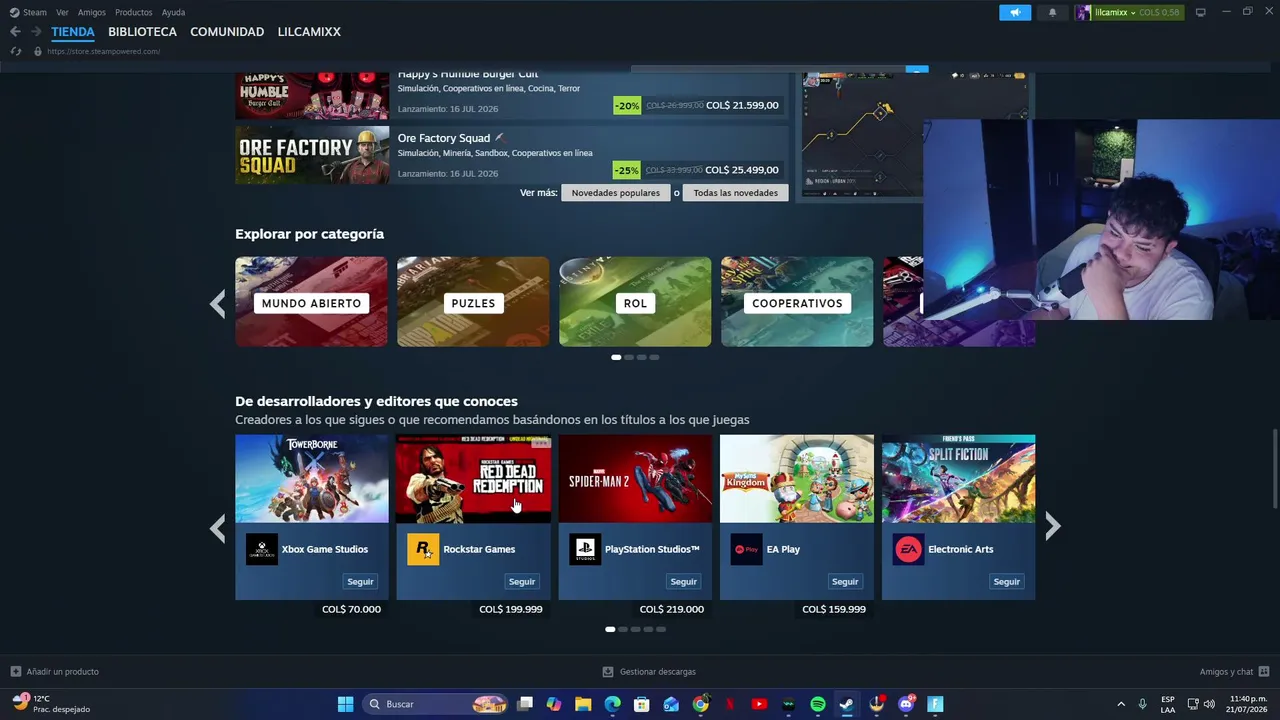Click the Gestionar descargas download icon
The image size is (1280, 720).
click(x=608, y=672)
